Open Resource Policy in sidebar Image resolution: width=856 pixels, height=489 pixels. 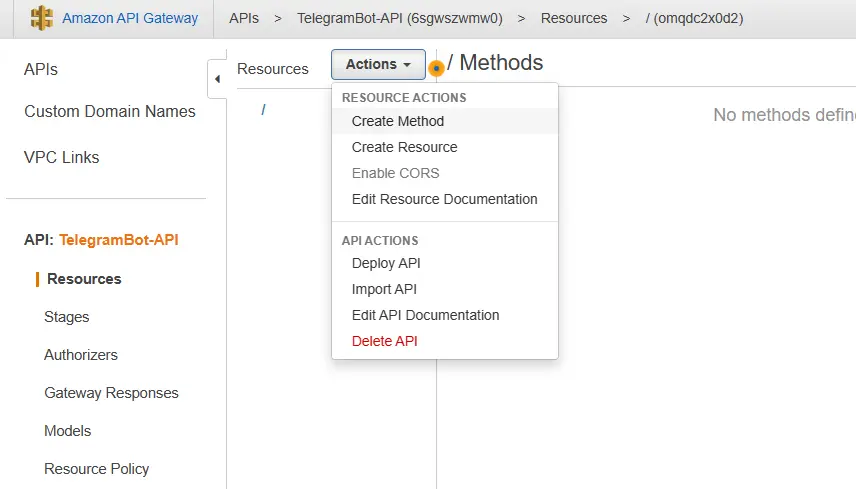coord(96,469)
